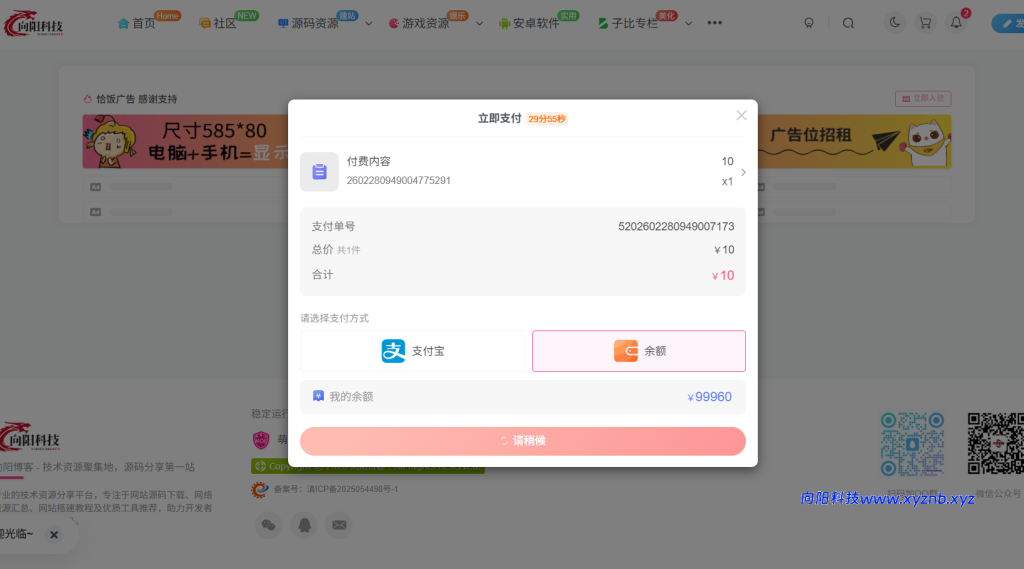The image size is (1024, 569).
Task: Open the 首页 Home menu item
Action: 136,24
